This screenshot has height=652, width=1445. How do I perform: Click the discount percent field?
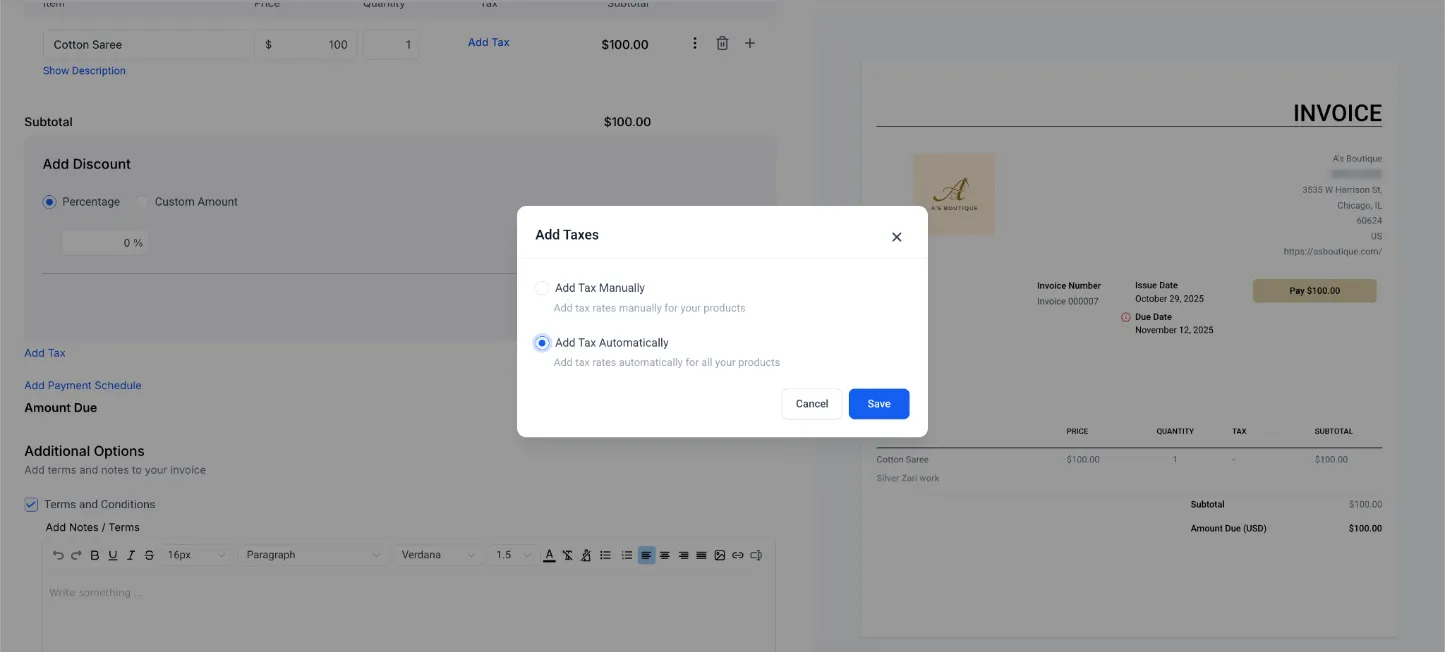105,243
